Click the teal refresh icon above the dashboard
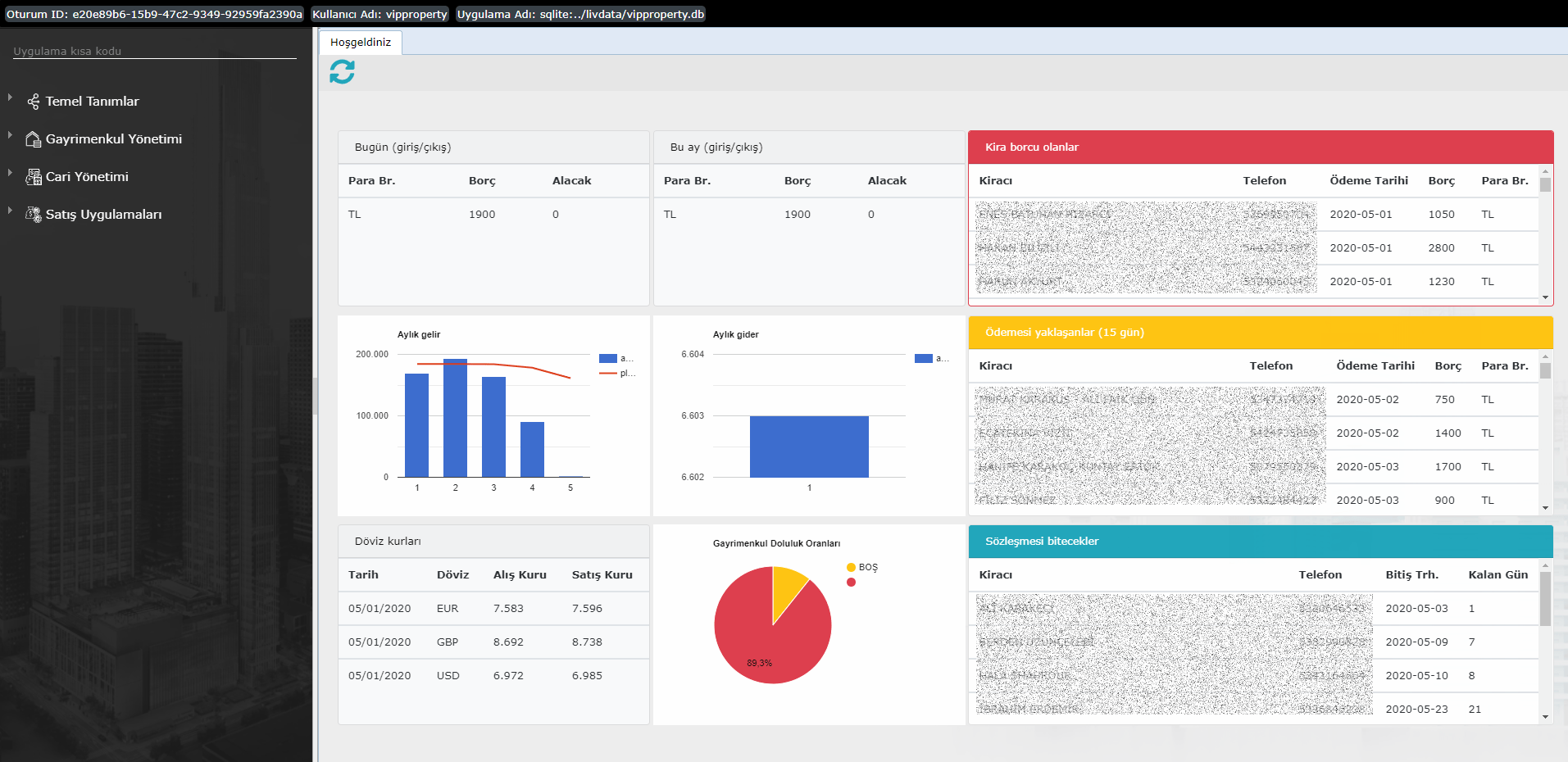Screen dimensions: 1568x762 (x=342, y=71)
